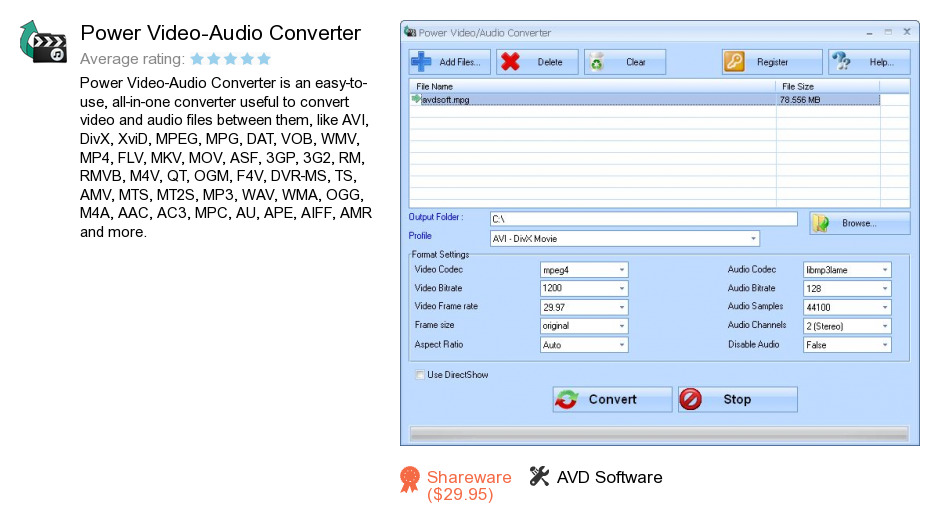
Task: Click the Add Files button label
Action: click(x=460, y=62)
